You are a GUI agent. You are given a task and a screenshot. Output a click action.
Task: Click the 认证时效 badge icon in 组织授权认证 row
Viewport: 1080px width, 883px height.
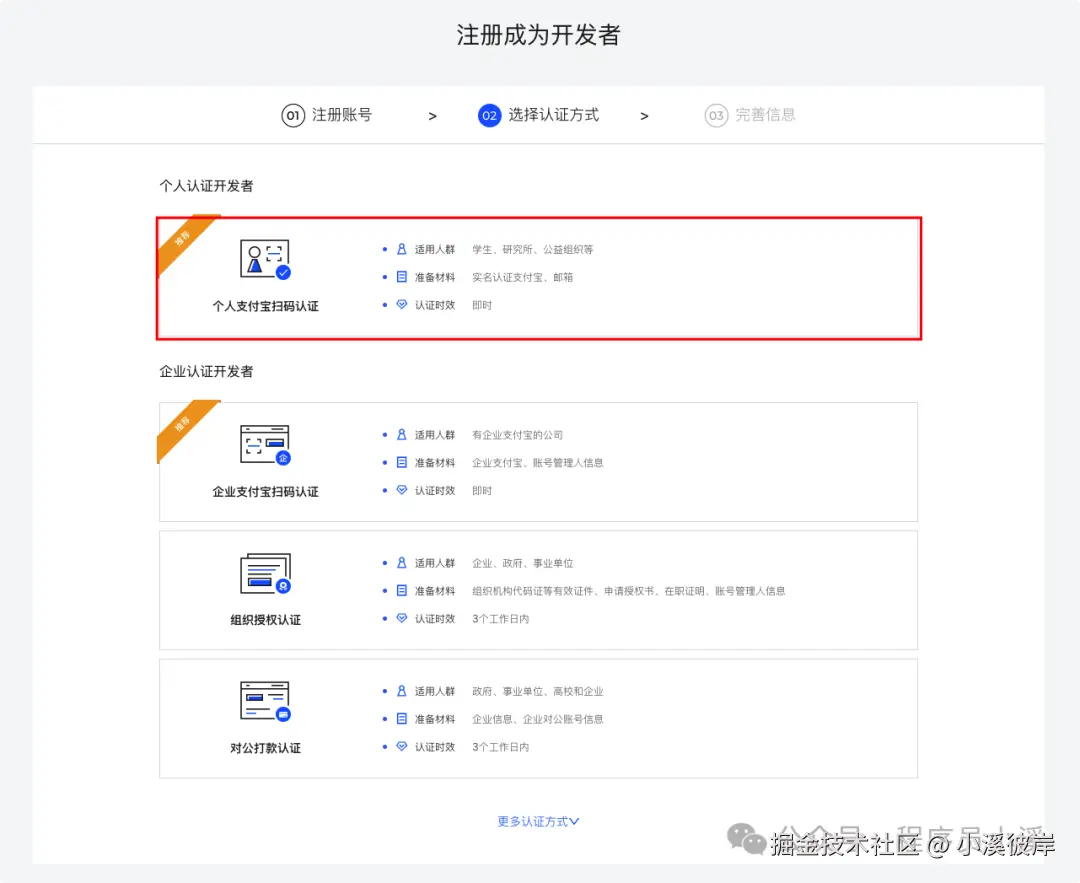click(400, 618)
